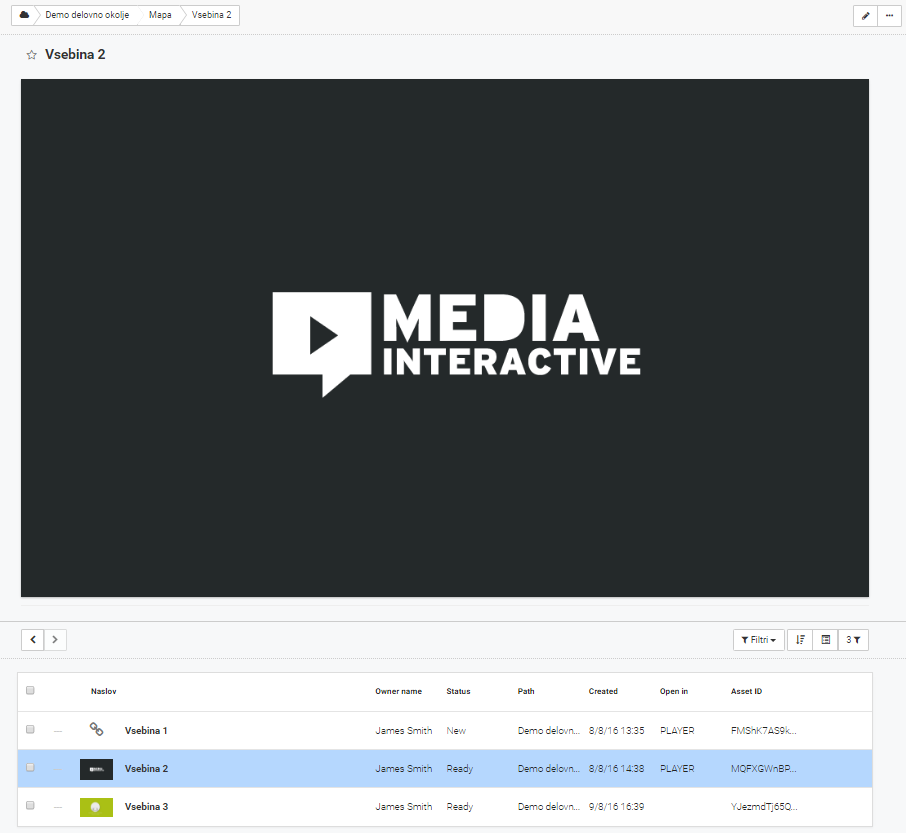Click the Ready status of Vsebina 2

[x=460, y=769]
